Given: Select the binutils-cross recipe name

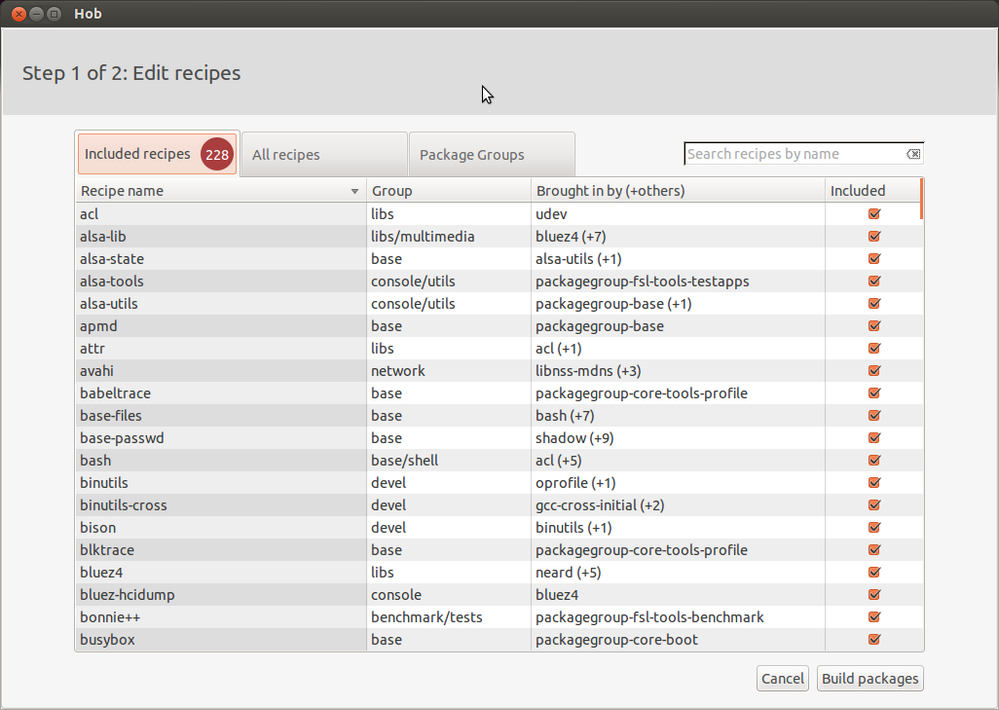Looking at the screenshot, I should [x=123, y=505].
